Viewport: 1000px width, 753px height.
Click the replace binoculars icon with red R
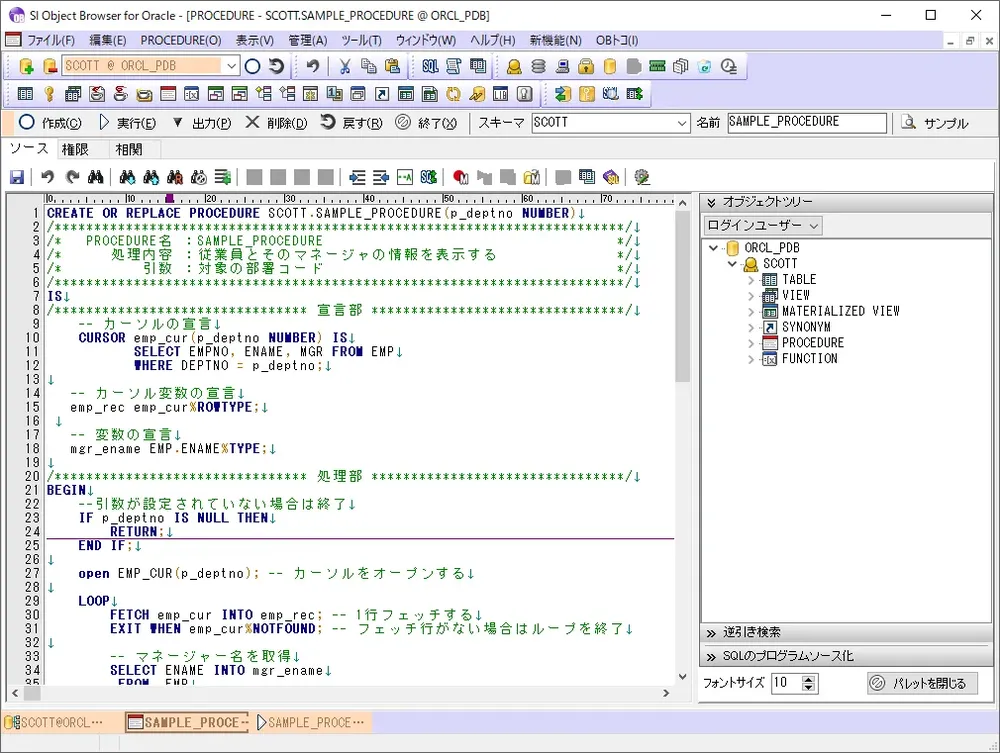coord(175,177)
